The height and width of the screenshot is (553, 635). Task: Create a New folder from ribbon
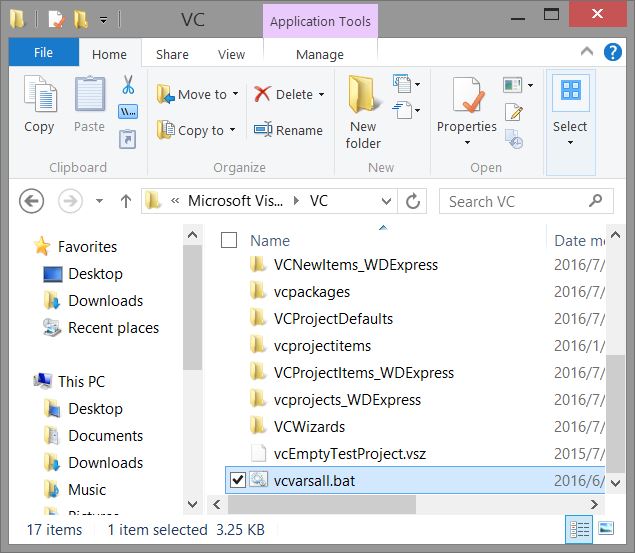click(x=363, y=113)
